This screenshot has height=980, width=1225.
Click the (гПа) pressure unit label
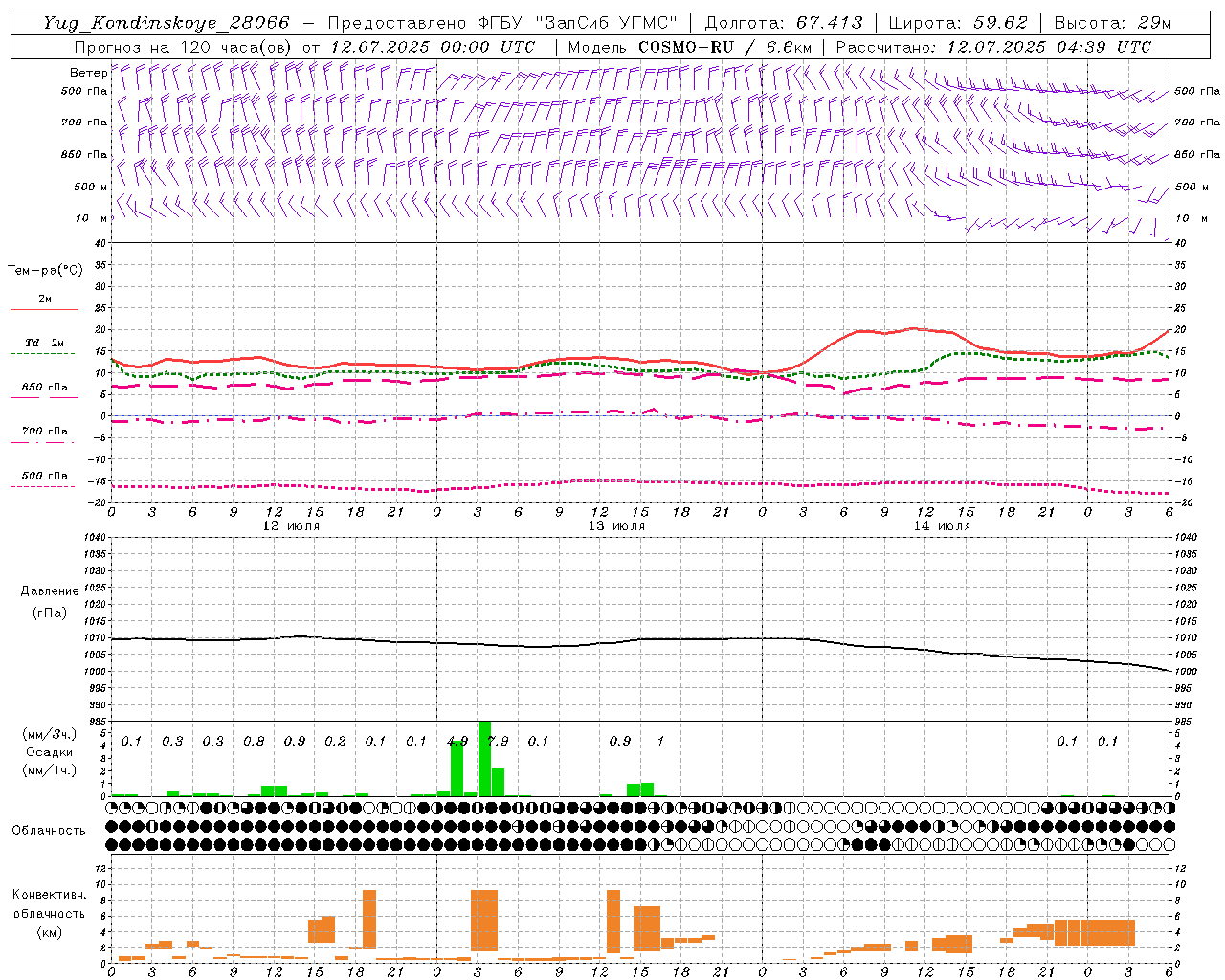coord(50,612)
